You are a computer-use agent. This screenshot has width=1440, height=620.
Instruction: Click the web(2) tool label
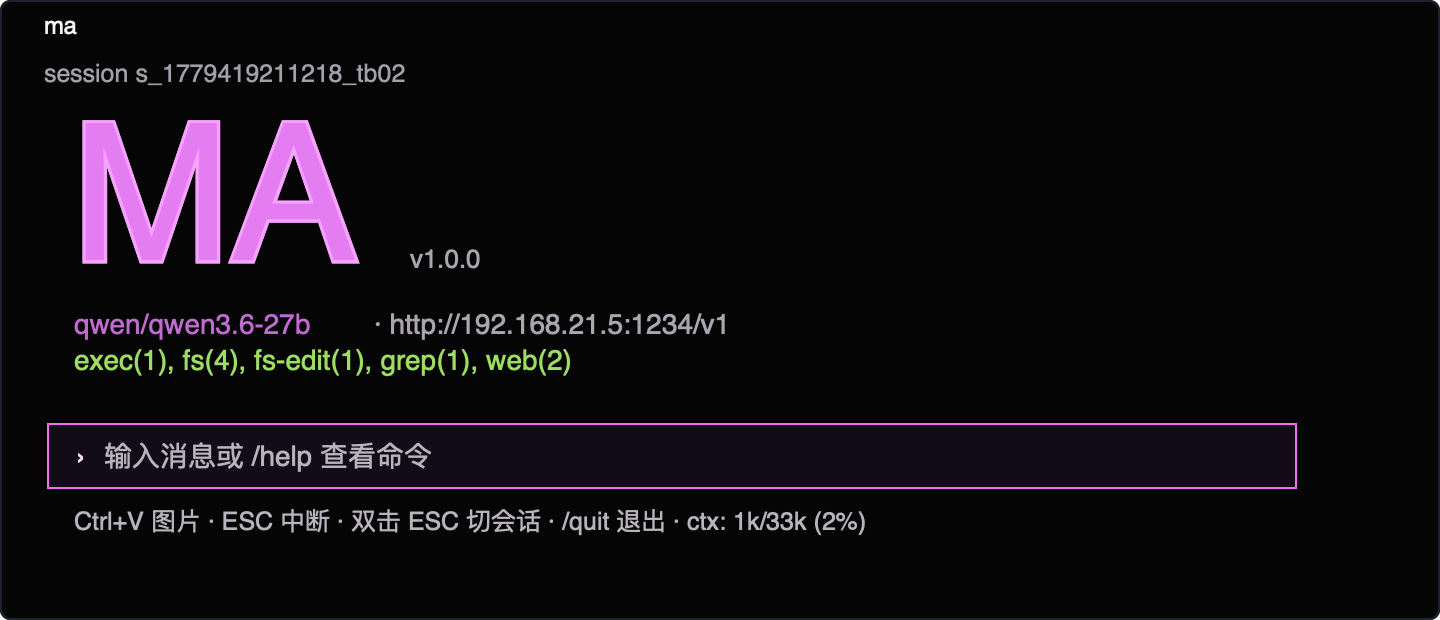tap(528, 362)
